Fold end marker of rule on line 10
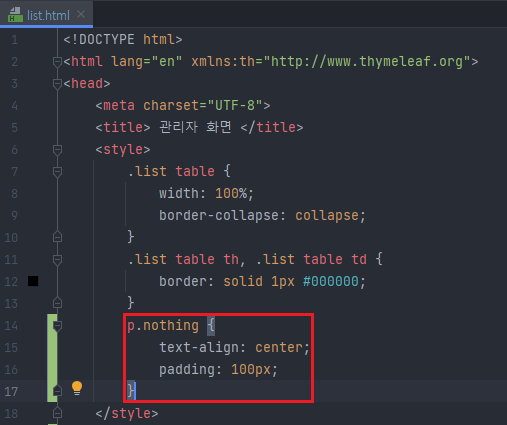This screenshot has height=425, width=507. click(57, 237)
